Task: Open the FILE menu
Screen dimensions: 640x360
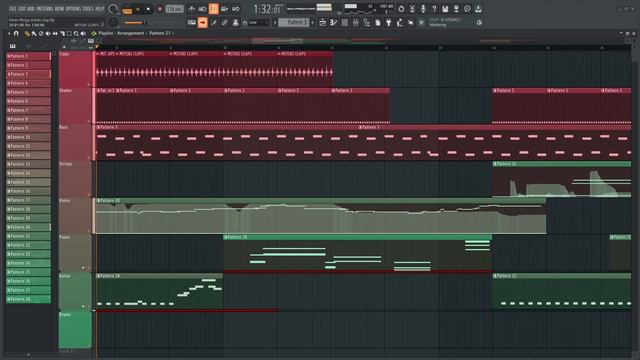Action: [x=12, y=9]
